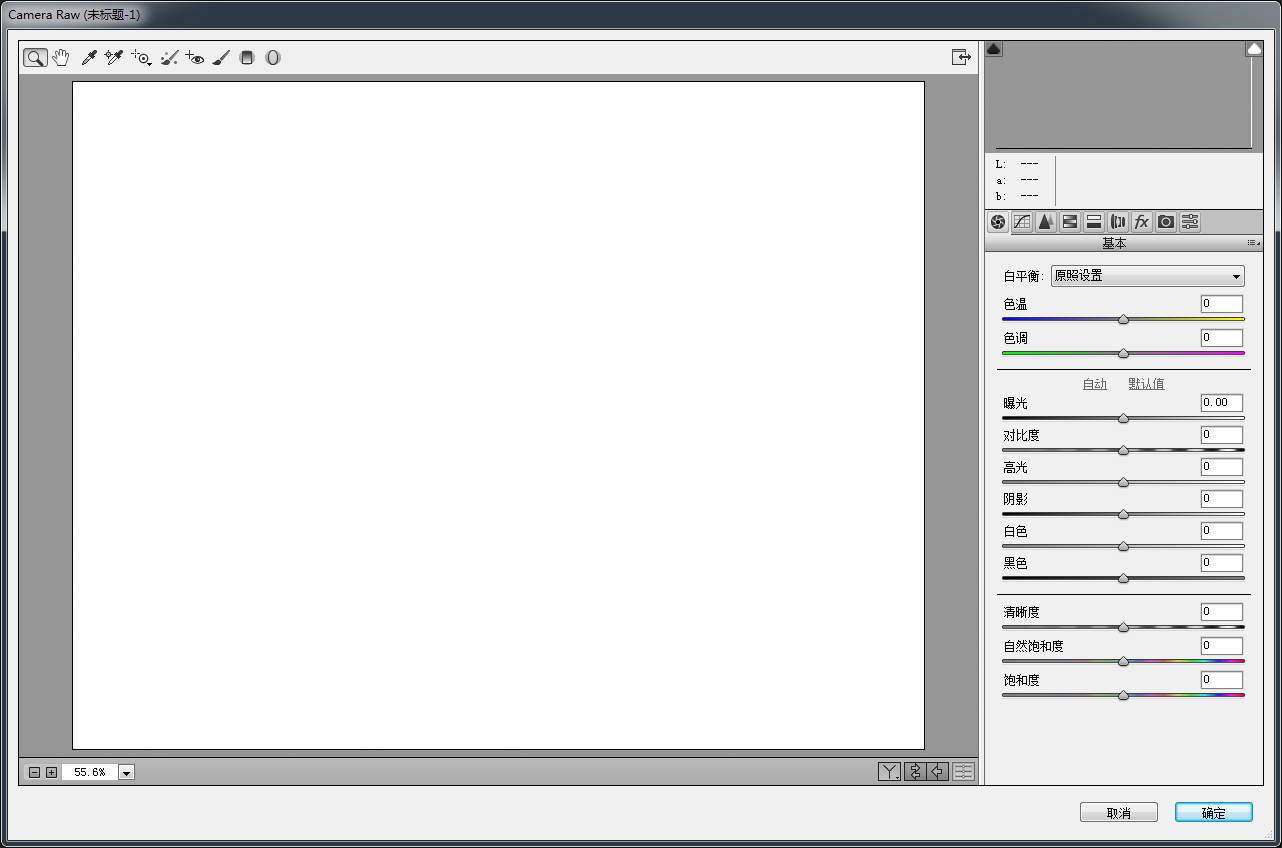1282x848 pixels.
Task: Open the 白平衡 preset dropdown
Action: click(1147, 276)
